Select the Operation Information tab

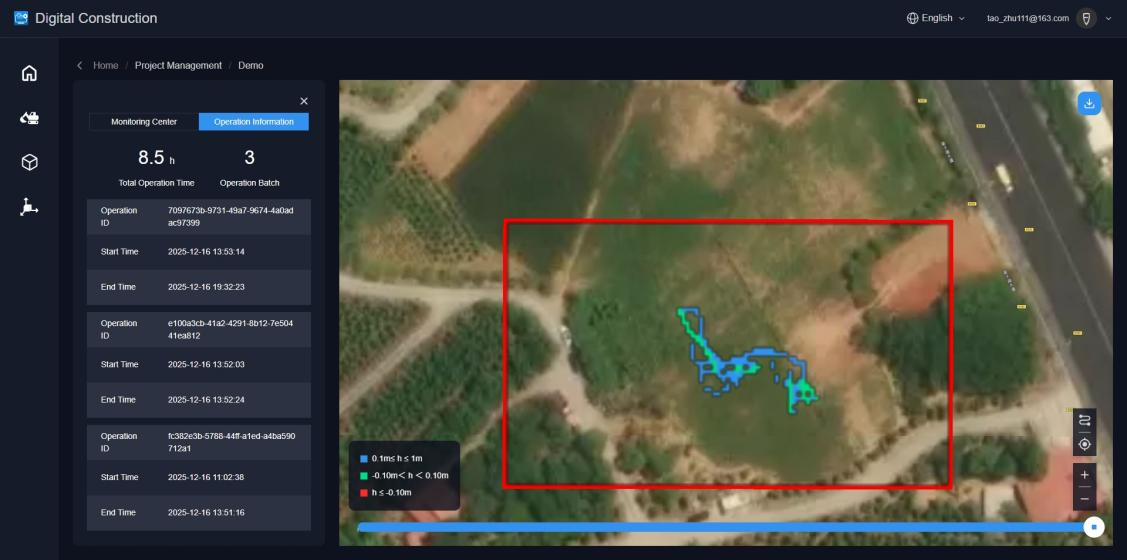coord(254,122)
